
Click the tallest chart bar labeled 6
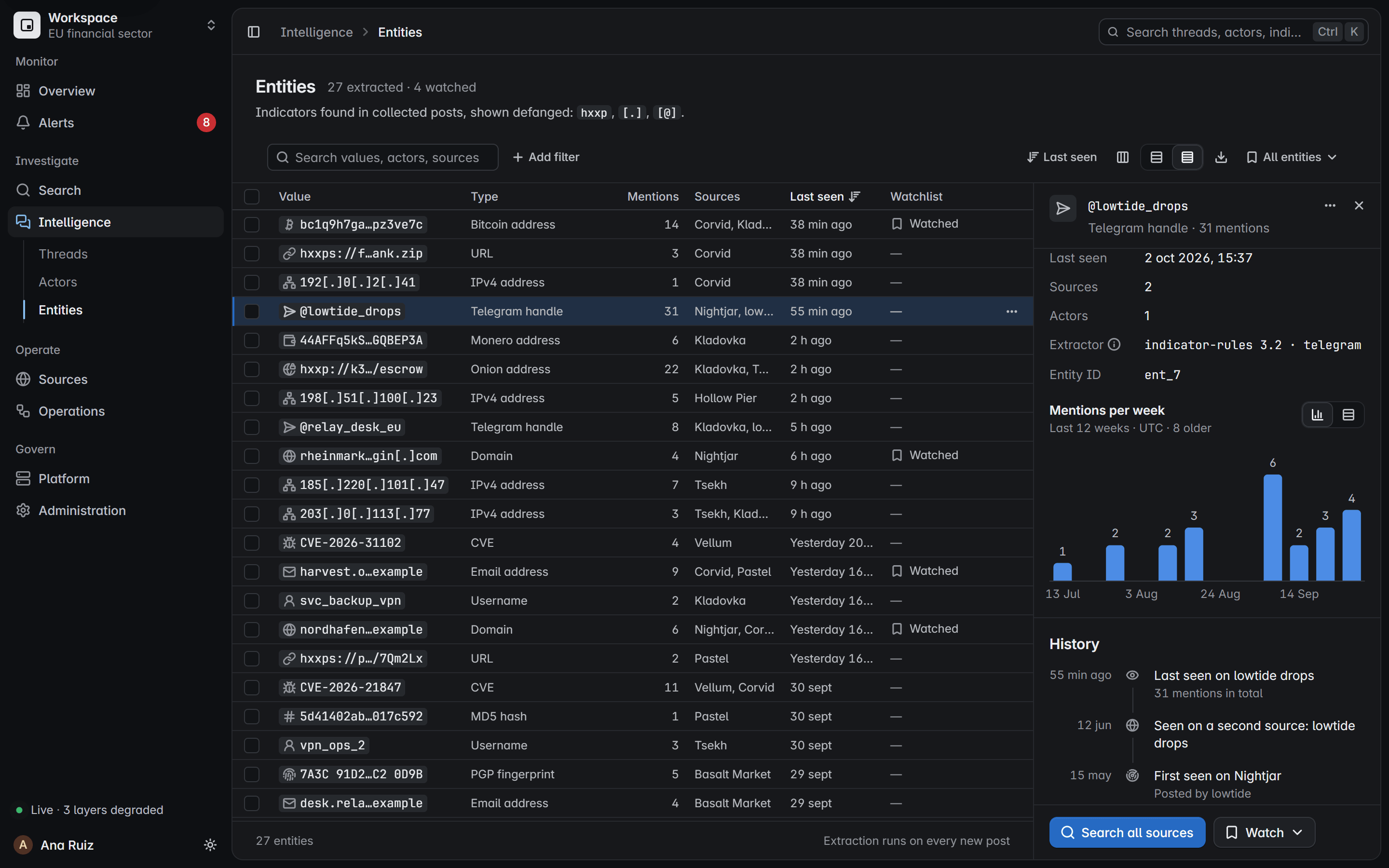[1272, 528]
